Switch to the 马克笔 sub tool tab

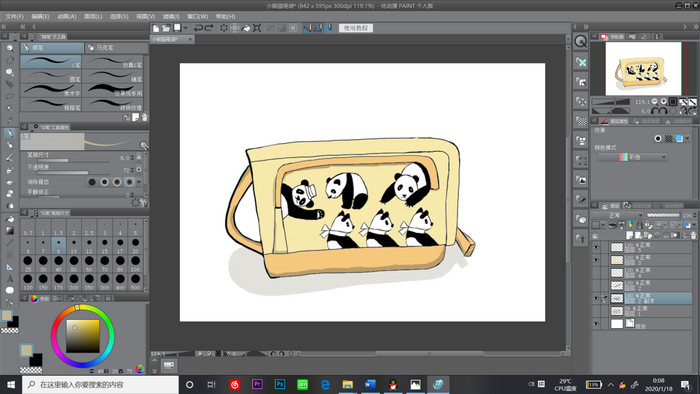(x=117, y=47)
